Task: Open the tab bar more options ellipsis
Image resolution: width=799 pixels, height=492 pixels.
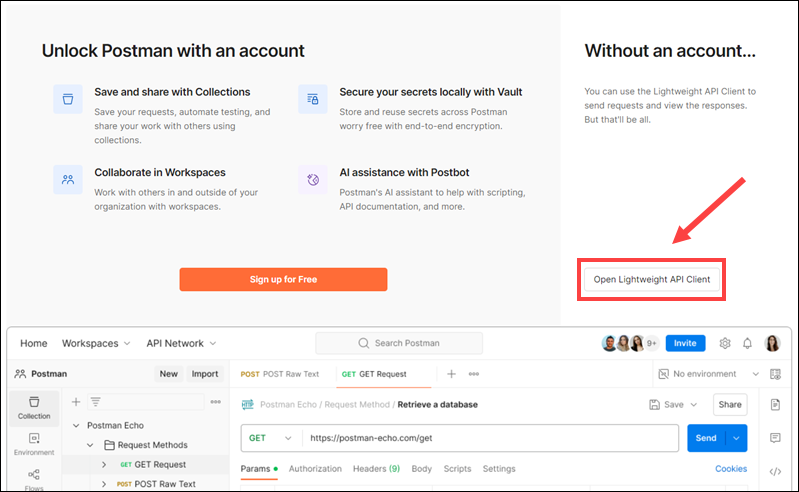Action: click(474, 374)
